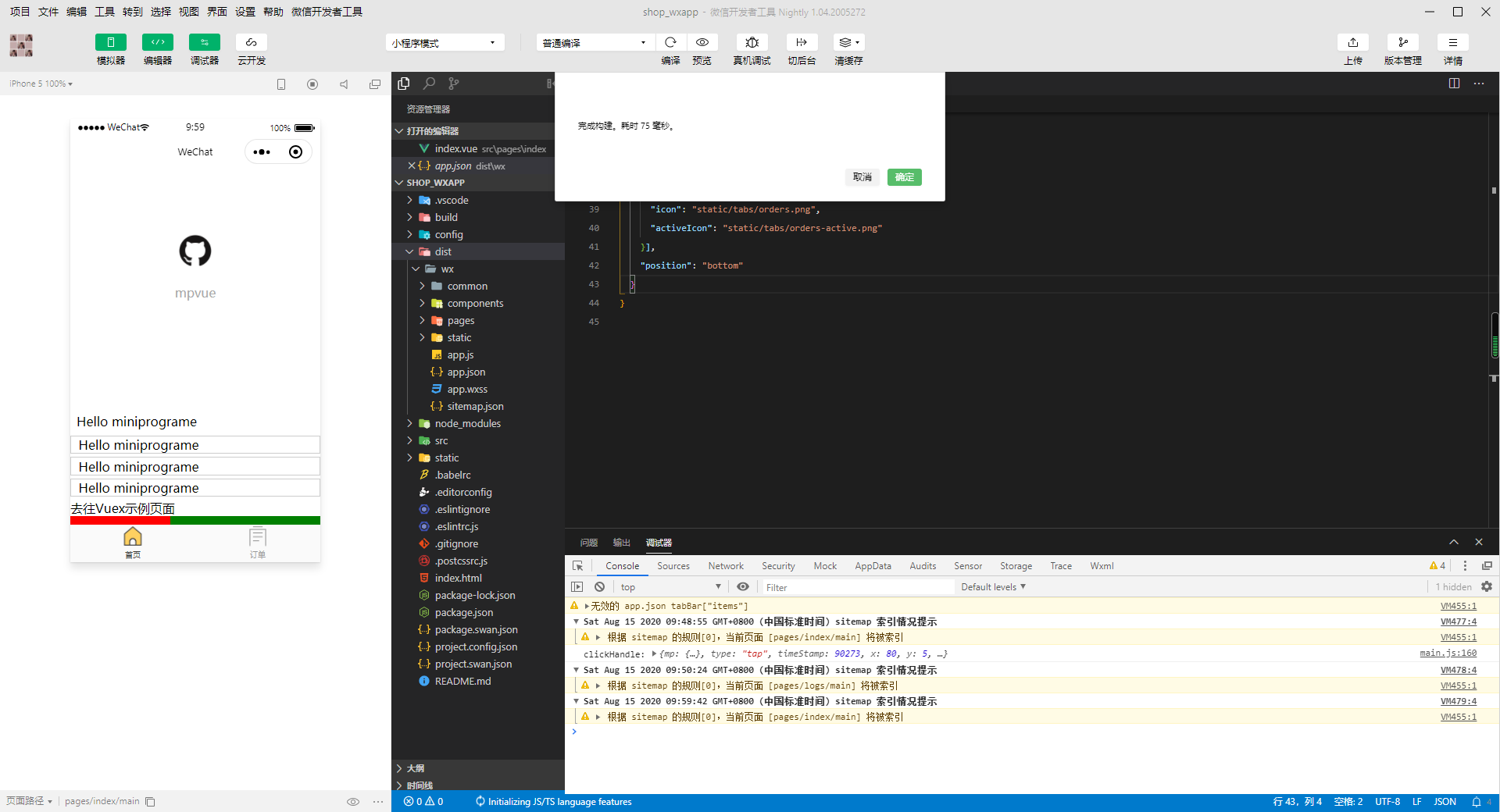Mute the simulator sound icon
This screenshot has height=812, width=1500.
coord(344,84)
